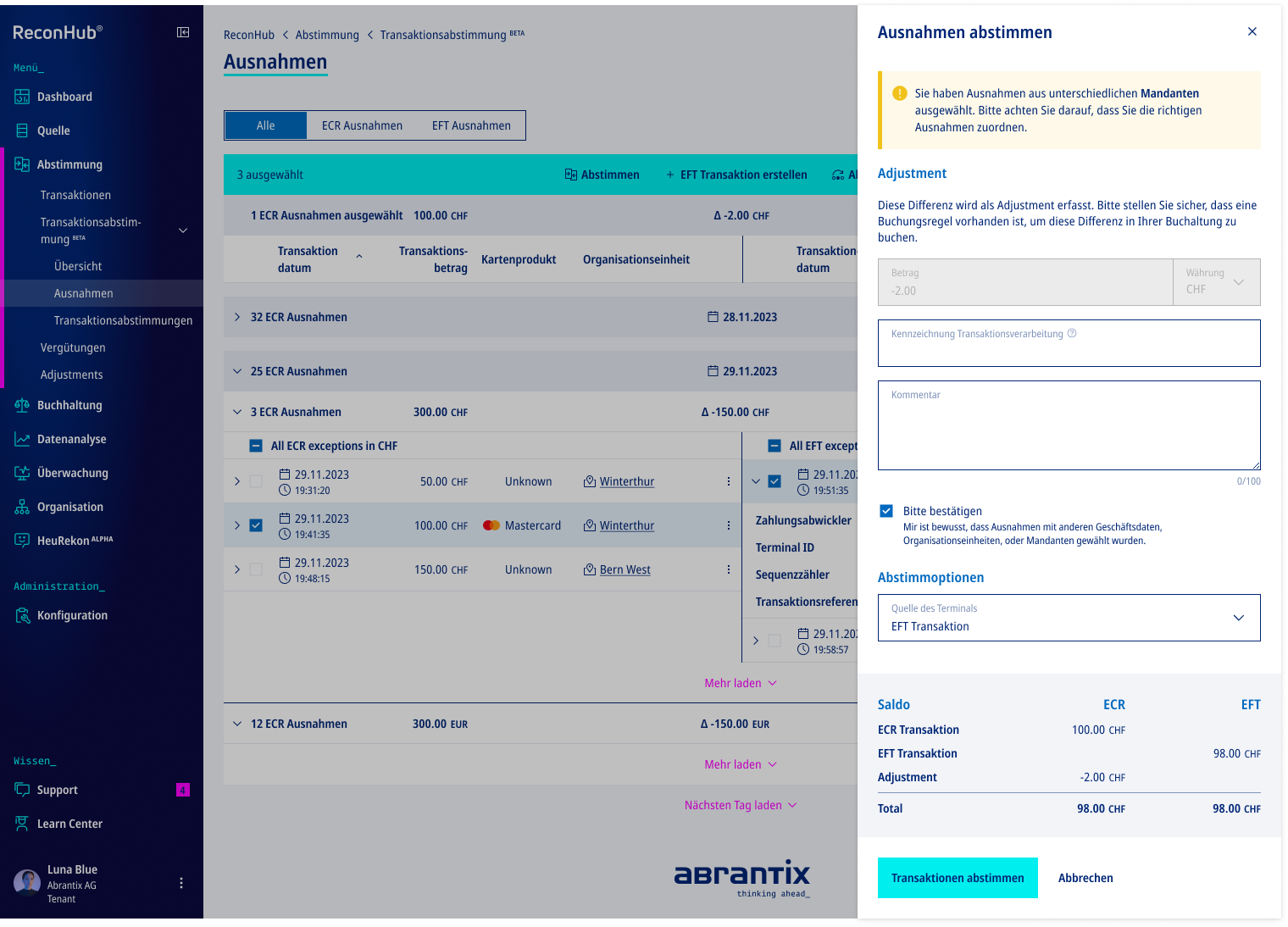Click into the Kommentar text area
This screenshot has height=927, width=1288.
1069,425
